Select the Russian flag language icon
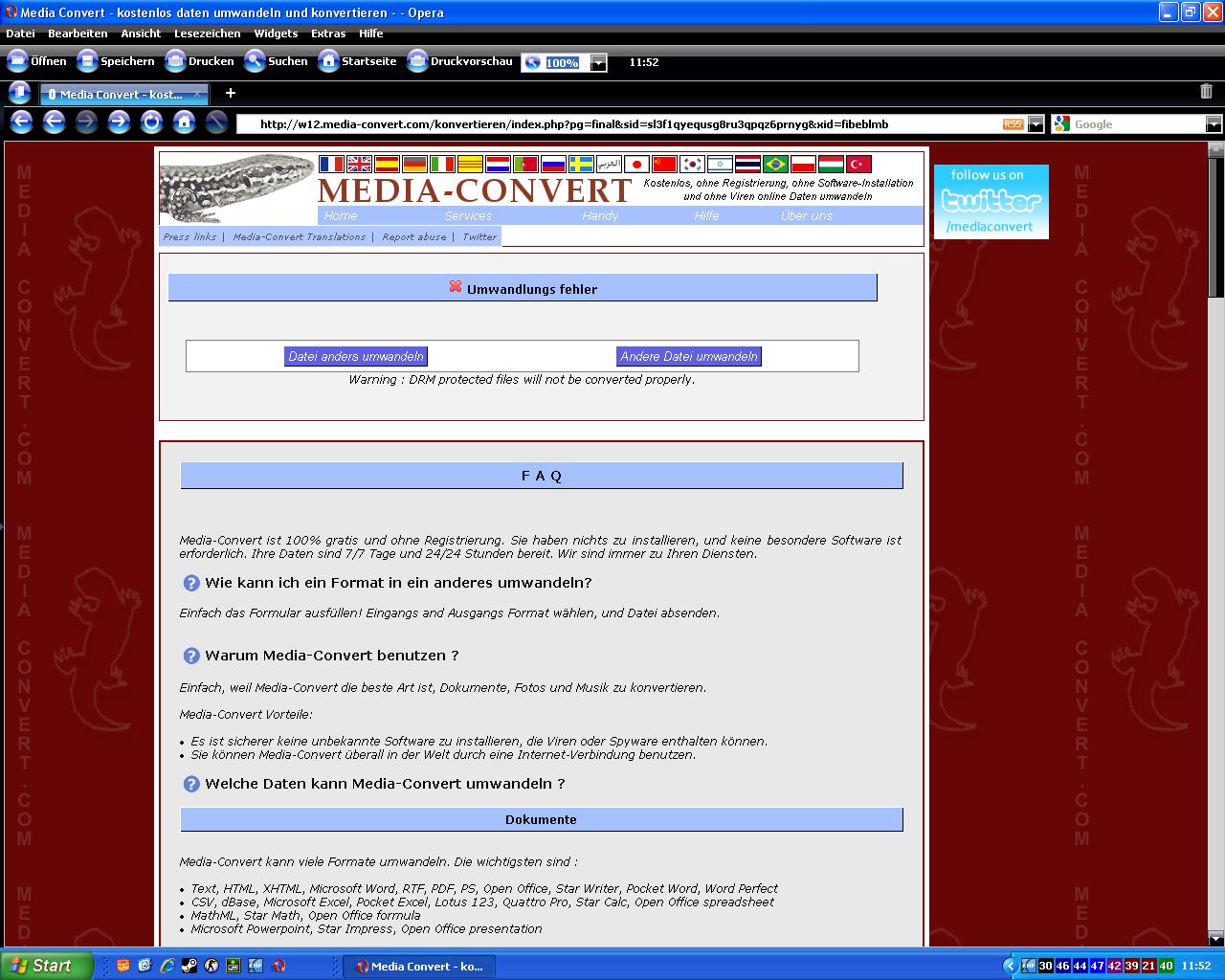Viewport: 1225px width, 980px height. coord(553,165)
